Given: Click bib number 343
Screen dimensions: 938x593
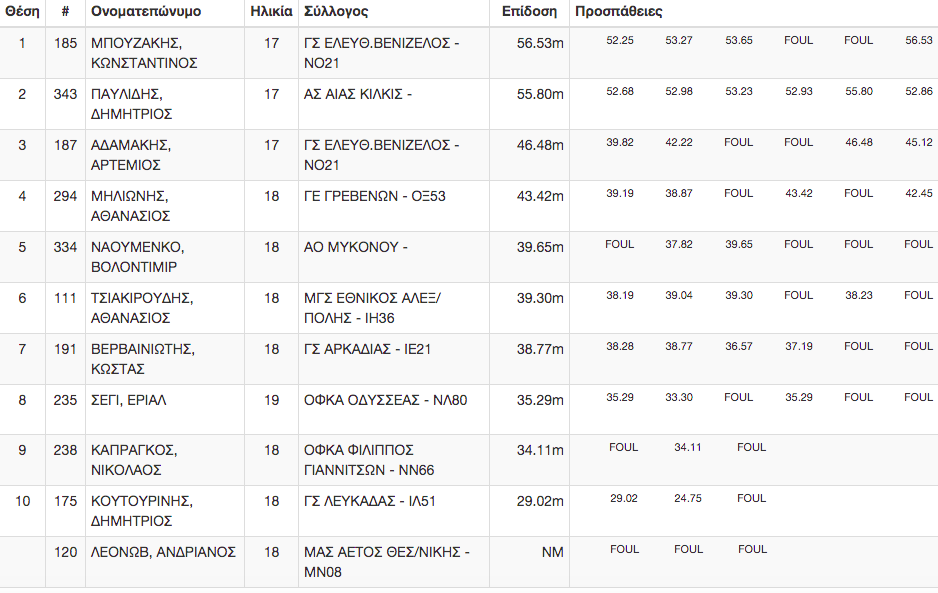Looking at the screenshot, I should pyautogui.click(x=65, y=94).
